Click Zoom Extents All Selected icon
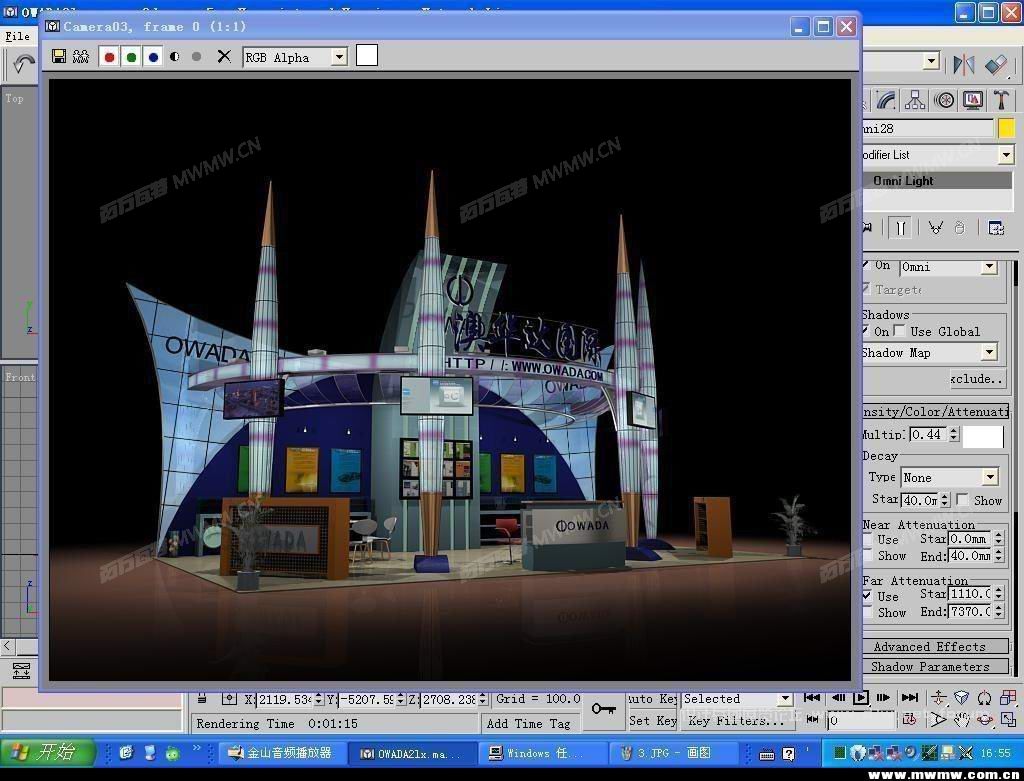 point(1008,697)
